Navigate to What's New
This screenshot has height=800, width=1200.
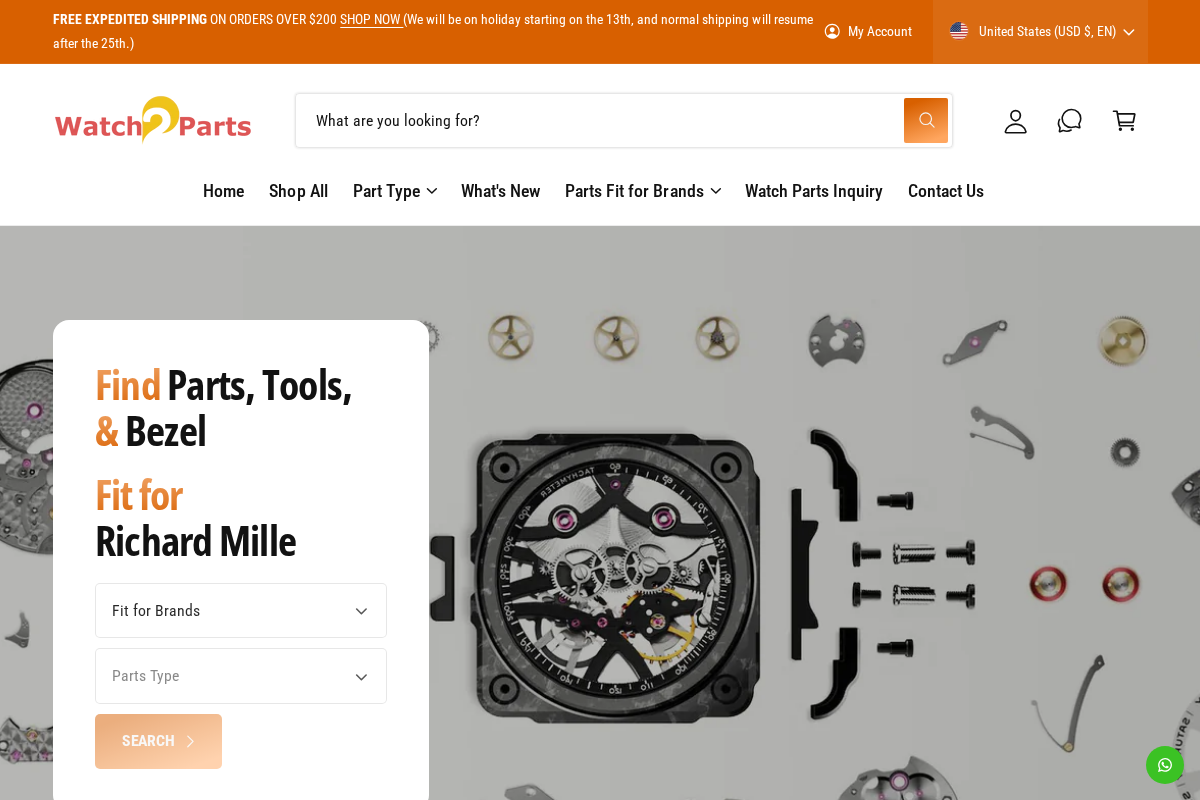click(500, 191)
